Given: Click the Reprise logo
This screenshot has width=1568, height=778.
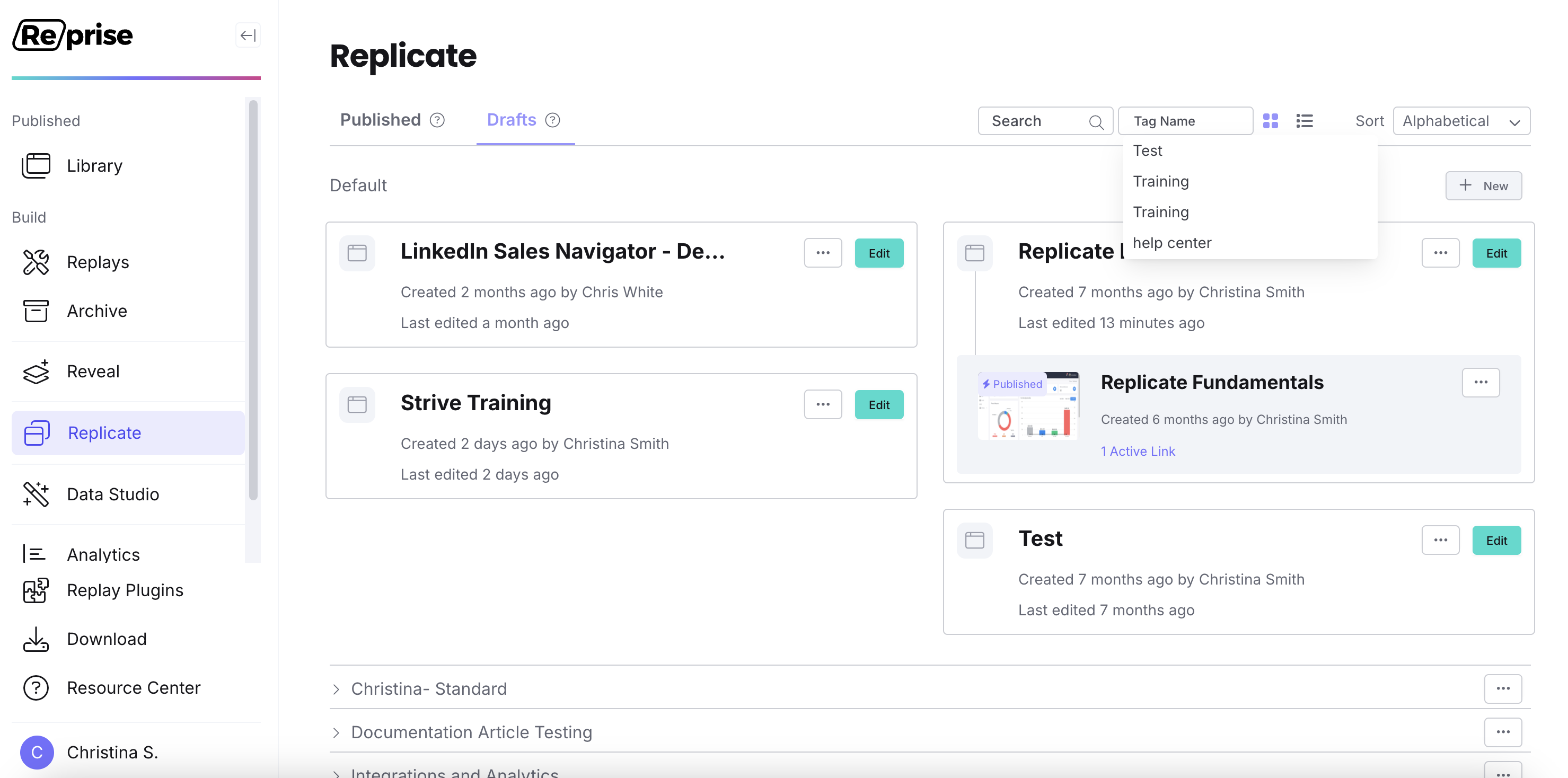Looking at the screenshot, I should pos(73,36).
